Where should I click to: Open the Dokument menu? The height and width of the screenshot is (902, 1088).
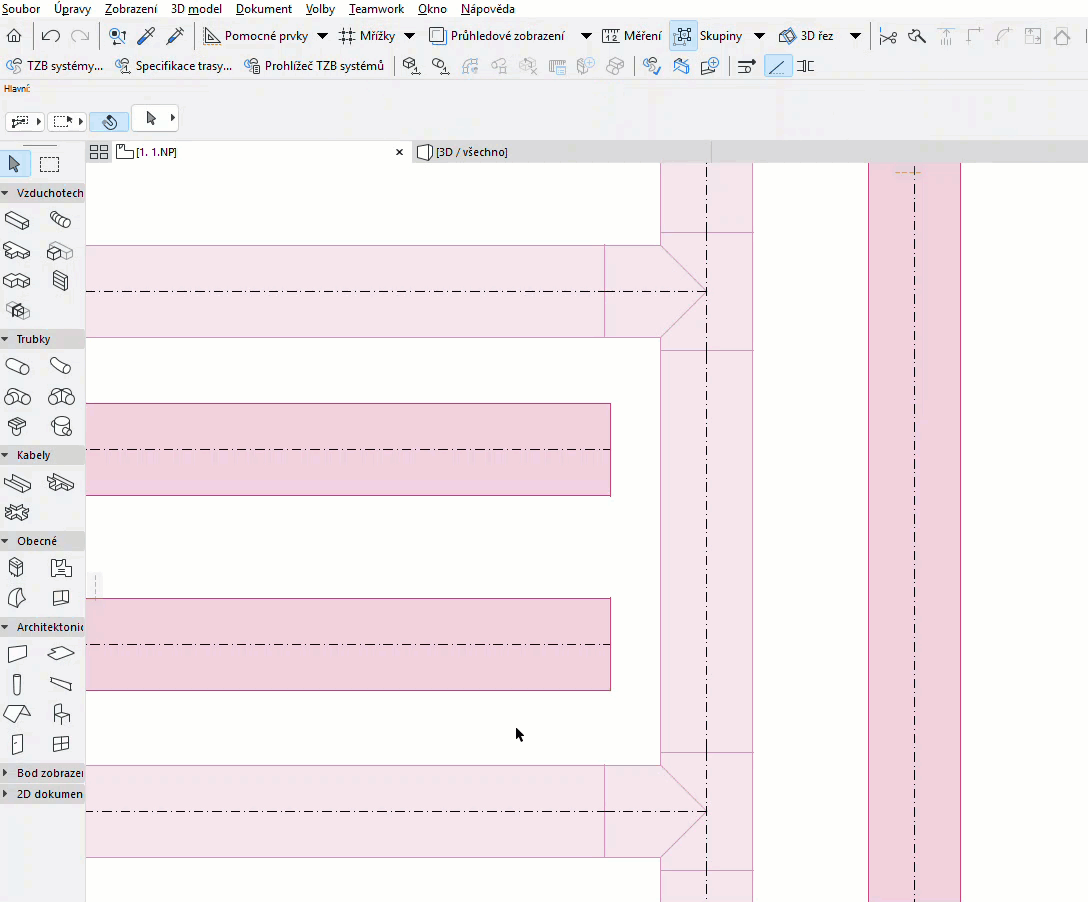[x=263, y=9]
